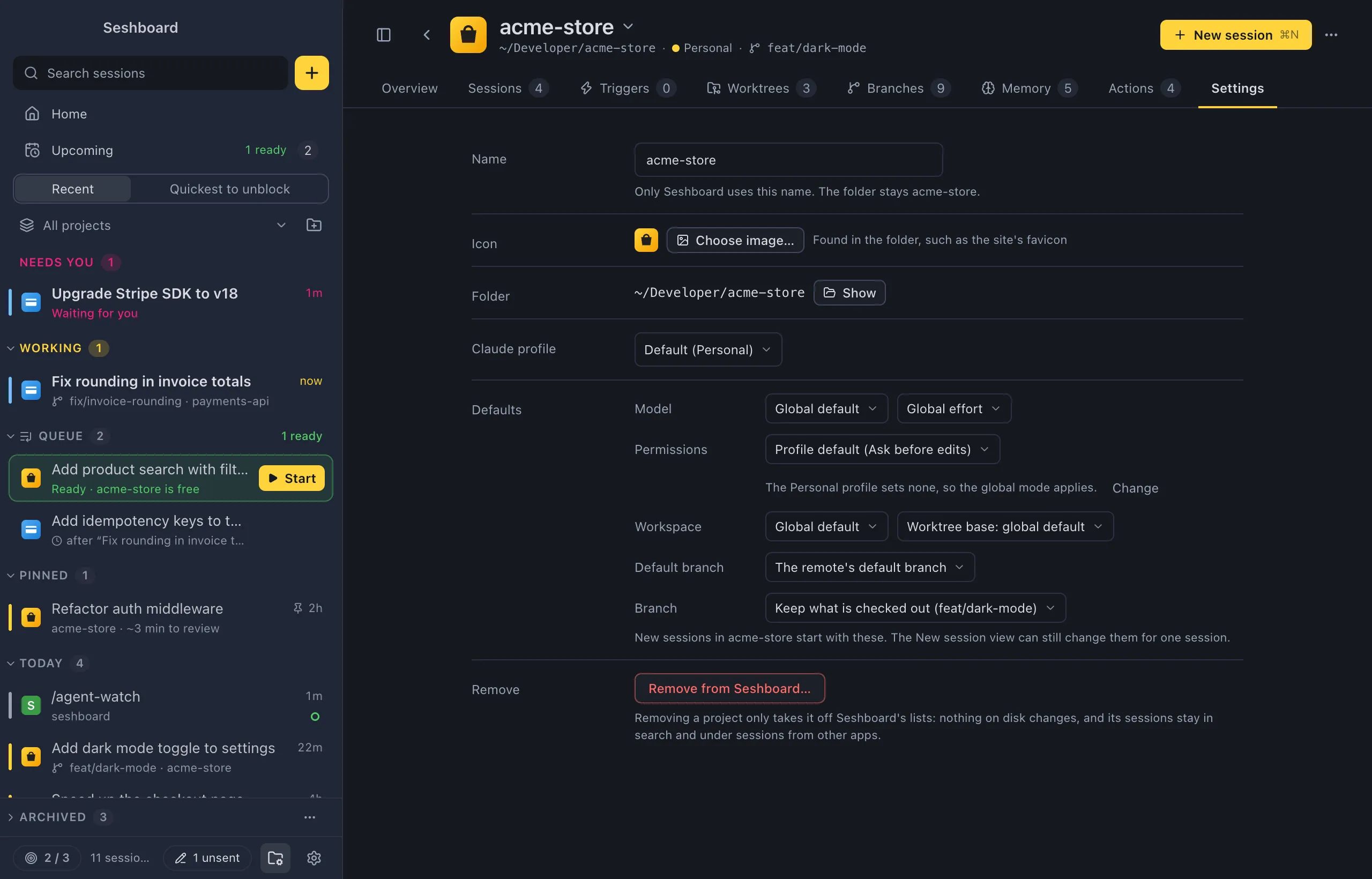Open the Global effort dropdown

click(953, 408)
